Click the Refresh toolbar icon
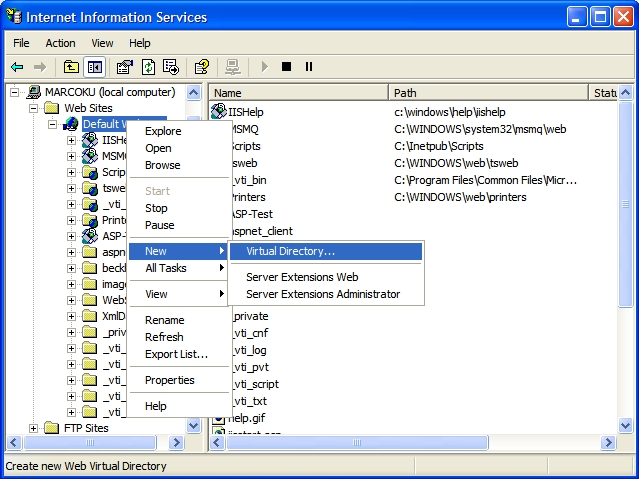 tap(148, 67)
